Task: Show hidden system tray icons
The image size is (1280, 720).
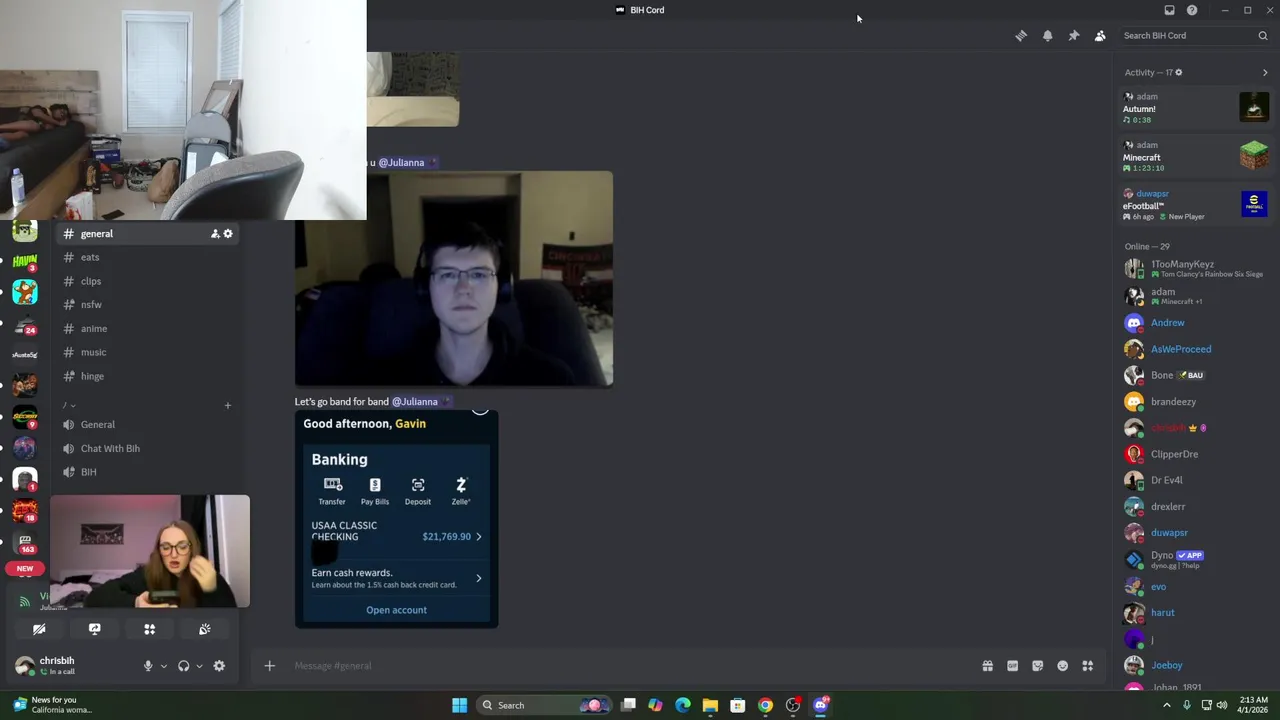Action: pyautogui.click(x=1166, y=705)
